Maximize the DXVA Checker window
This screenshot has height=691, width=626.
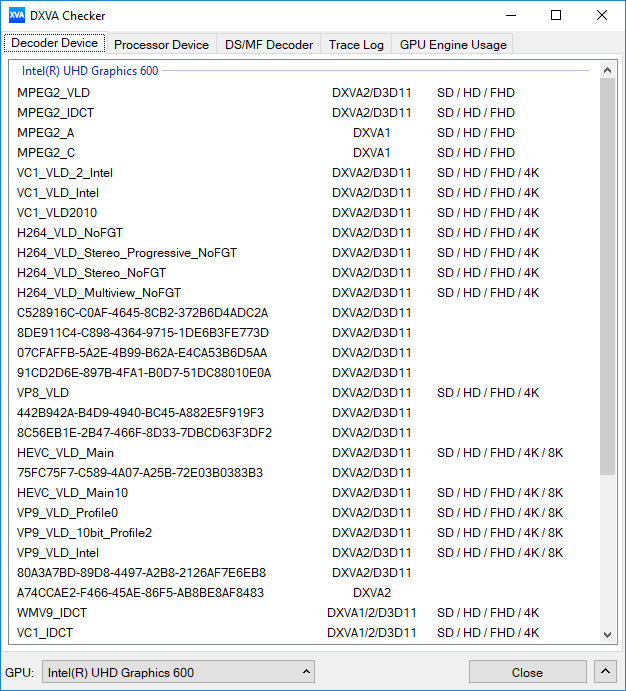(x=556, y=15)
